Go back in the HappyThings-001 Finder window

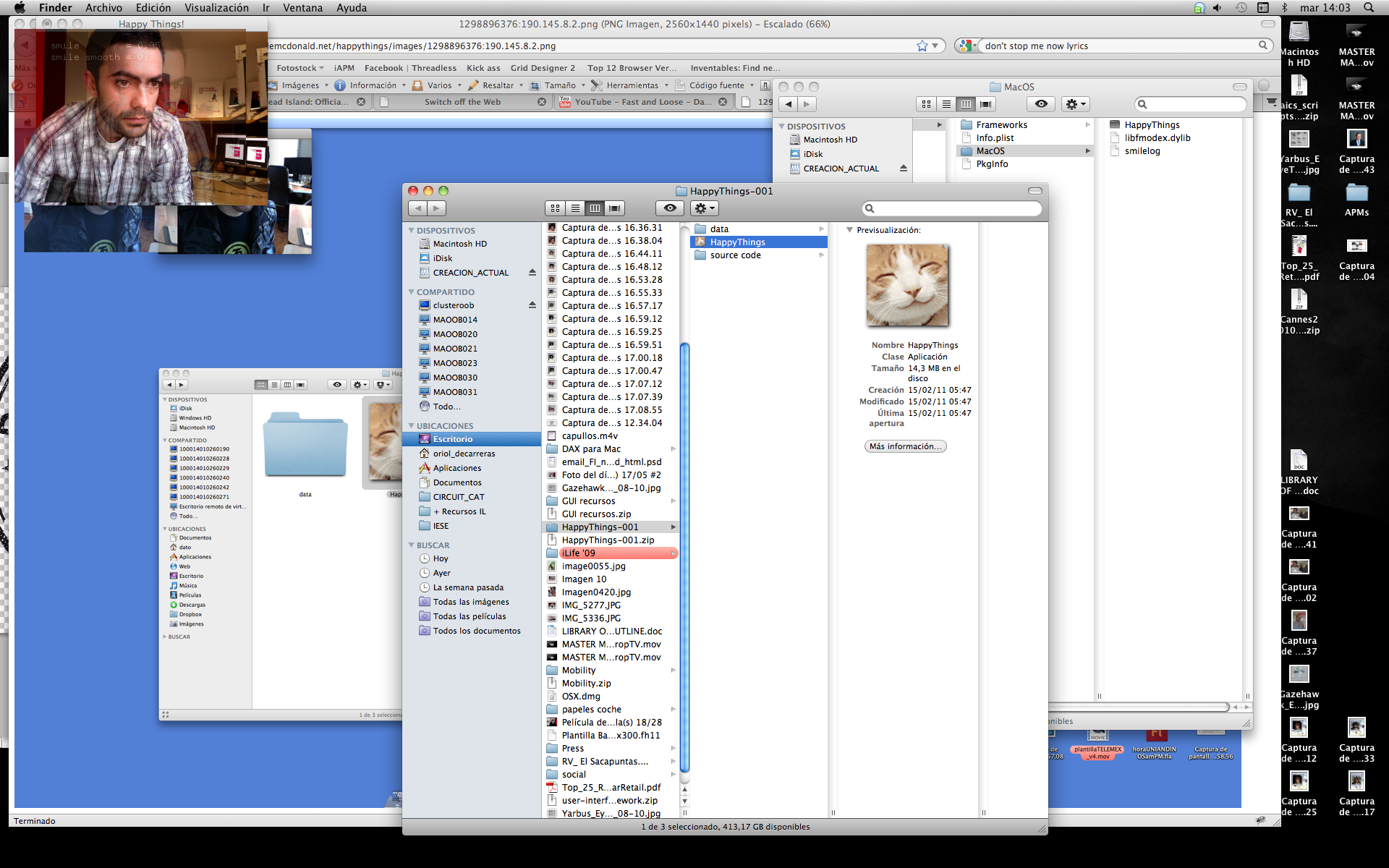[417, 208]
